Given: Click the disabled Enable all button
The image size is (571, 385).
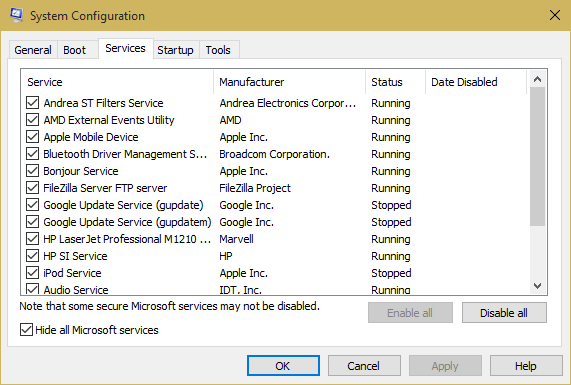Looking at the screenshot, I should 410,313.
